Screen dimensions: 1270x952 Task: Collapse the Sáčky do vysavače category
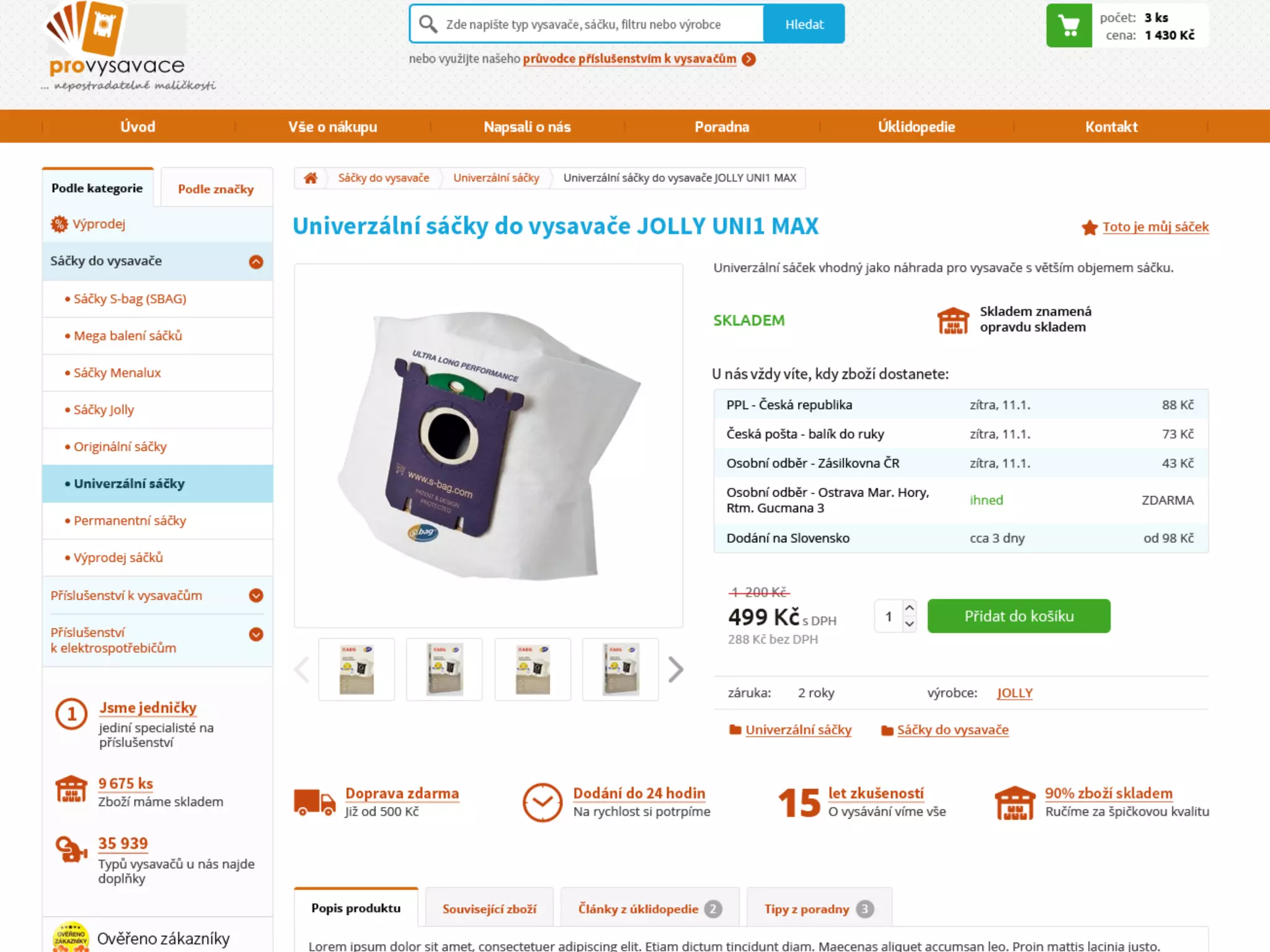(x=256, y=262)
